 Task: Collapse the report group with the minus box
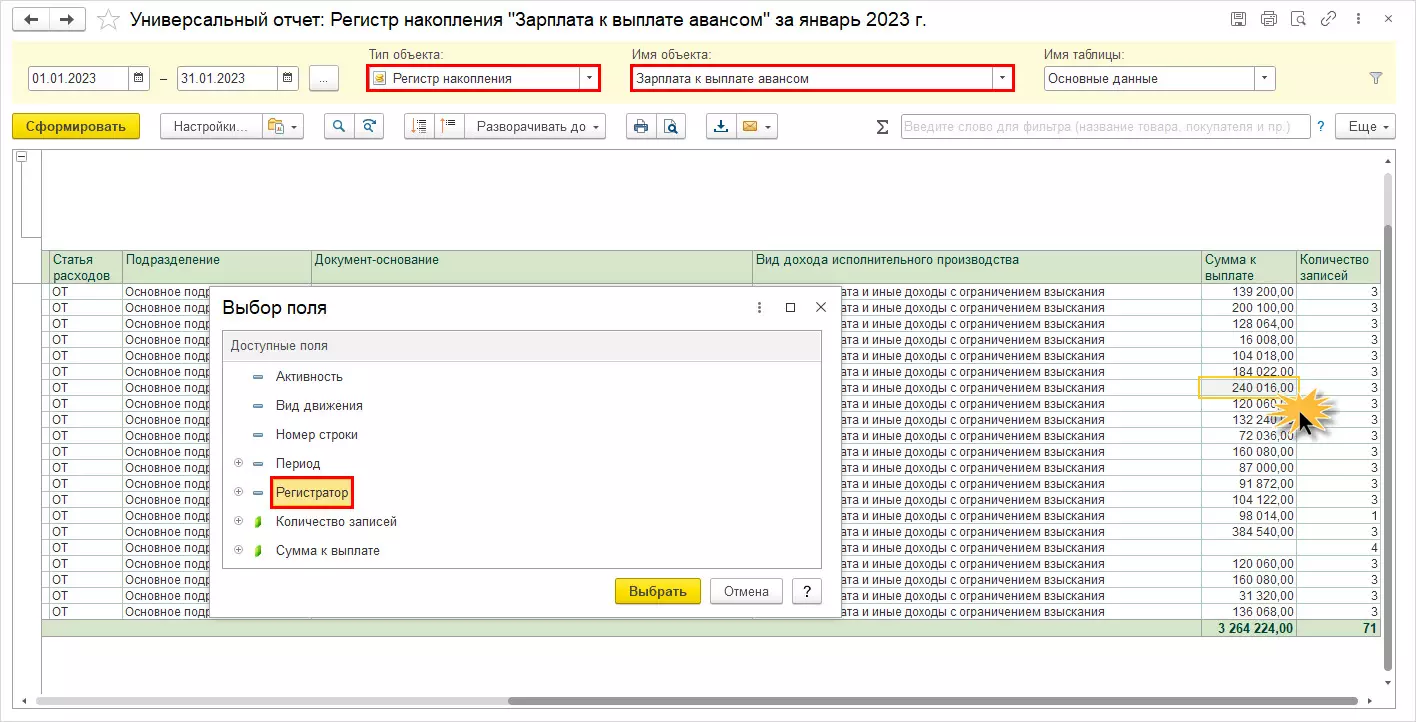coord(22,157)
